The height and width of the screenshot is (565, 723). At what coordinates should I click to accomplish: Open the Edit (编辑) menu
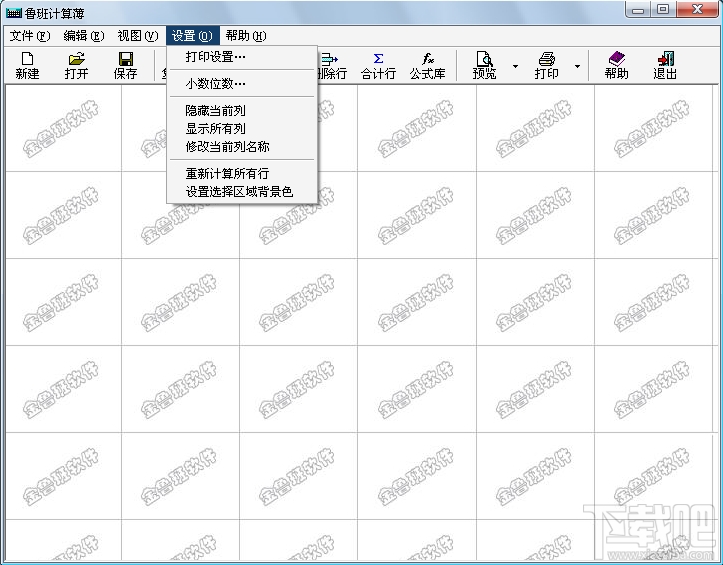point(84,36)
